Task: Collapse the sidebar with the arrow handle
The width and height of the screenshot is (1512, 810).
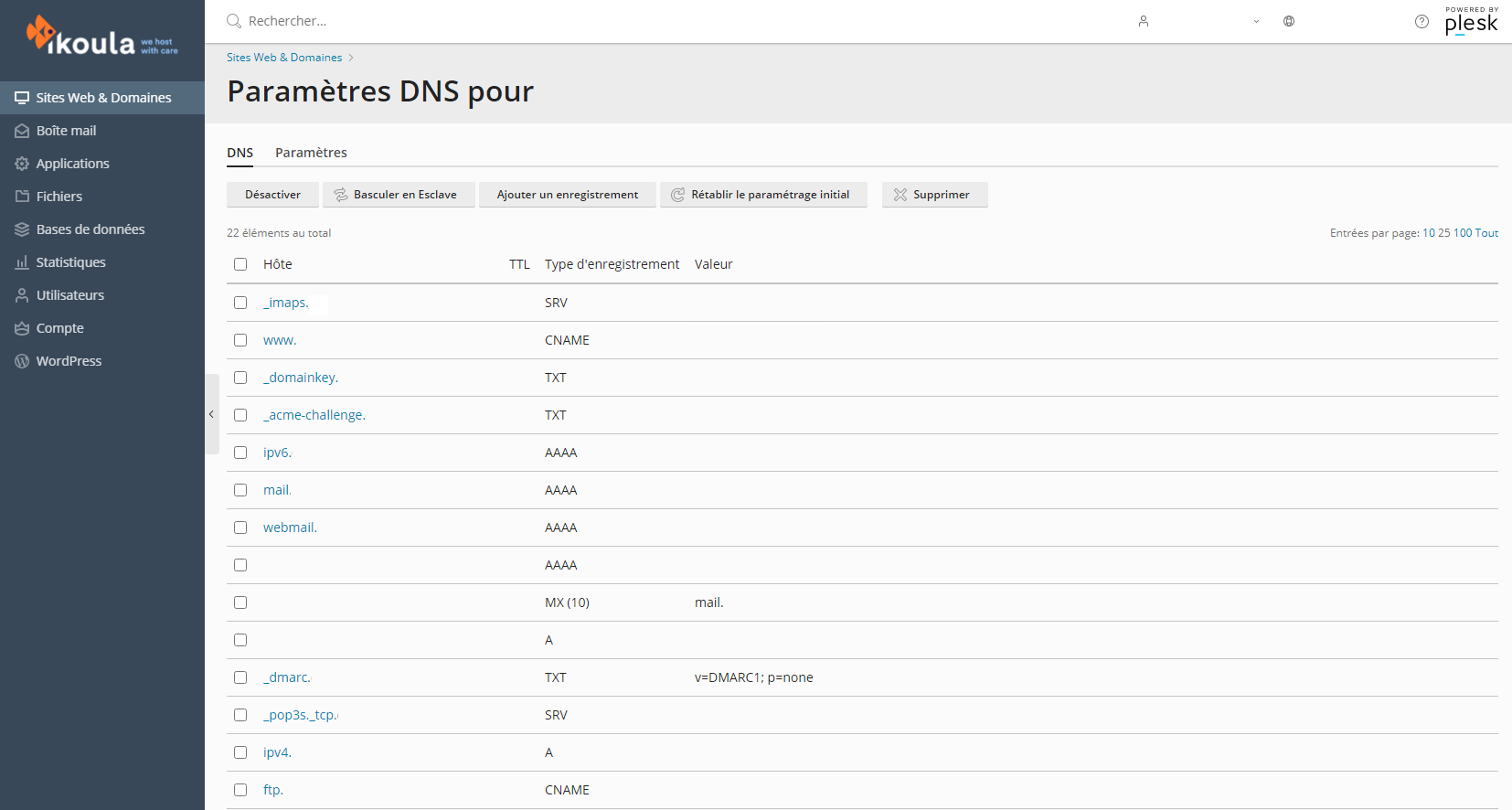Action: [212, 414]
